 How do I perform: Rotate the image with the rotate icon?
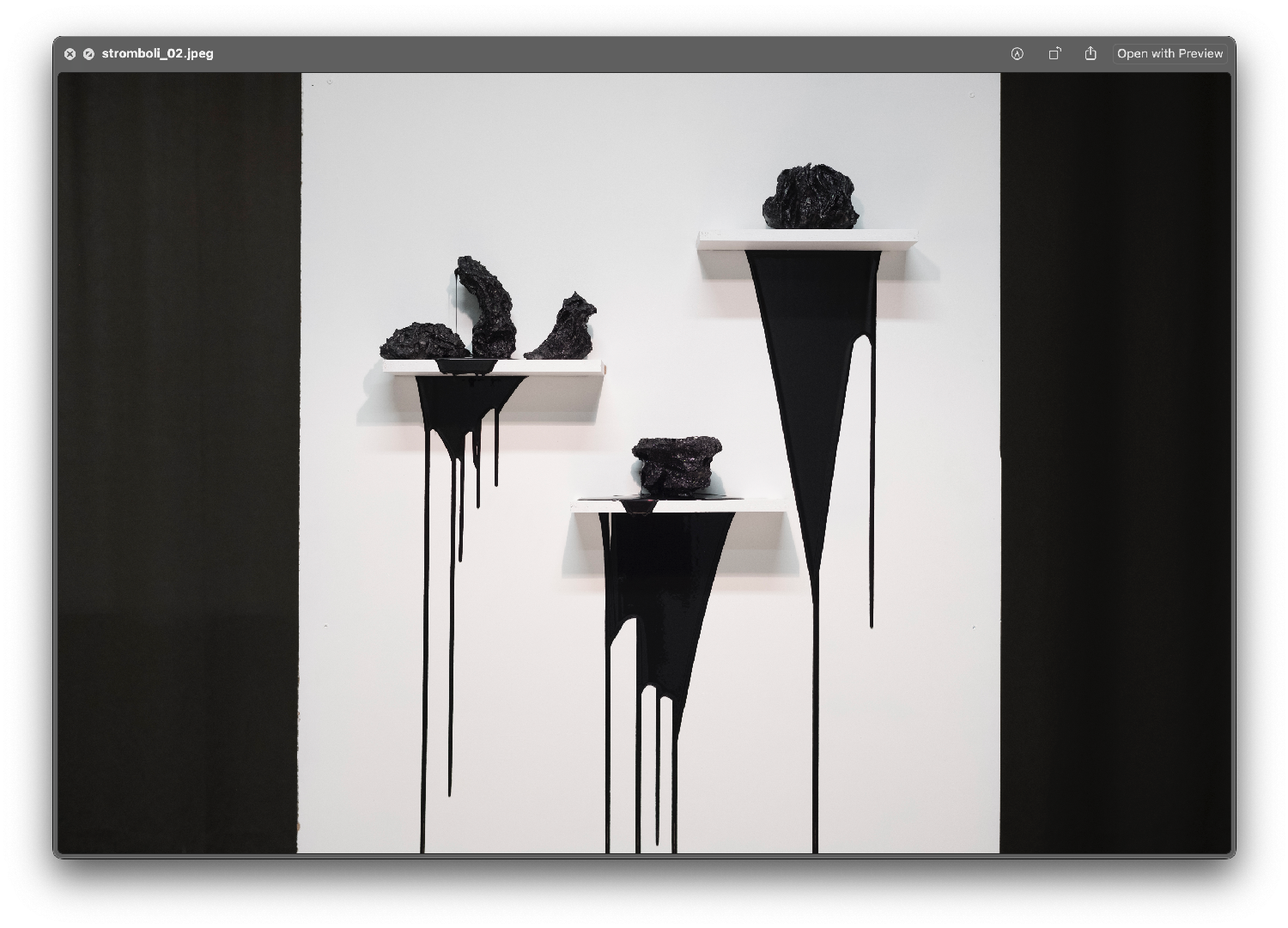[x=1054, y=53]
